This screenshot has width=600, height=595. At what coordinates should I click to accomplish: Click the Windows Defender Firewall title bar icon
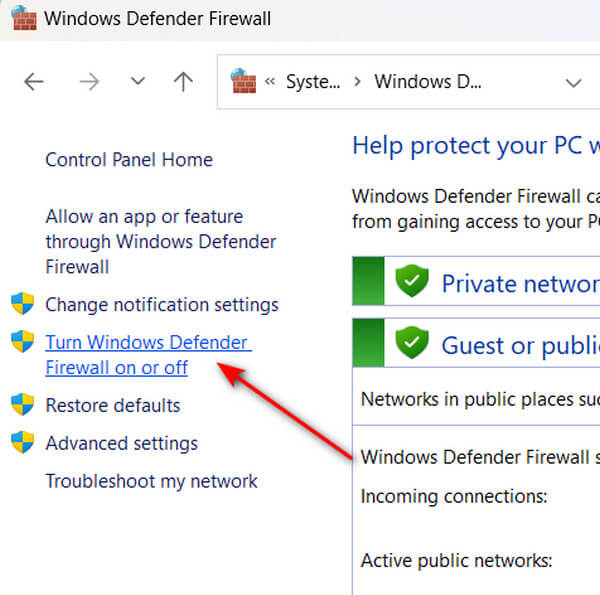point(24,18)
